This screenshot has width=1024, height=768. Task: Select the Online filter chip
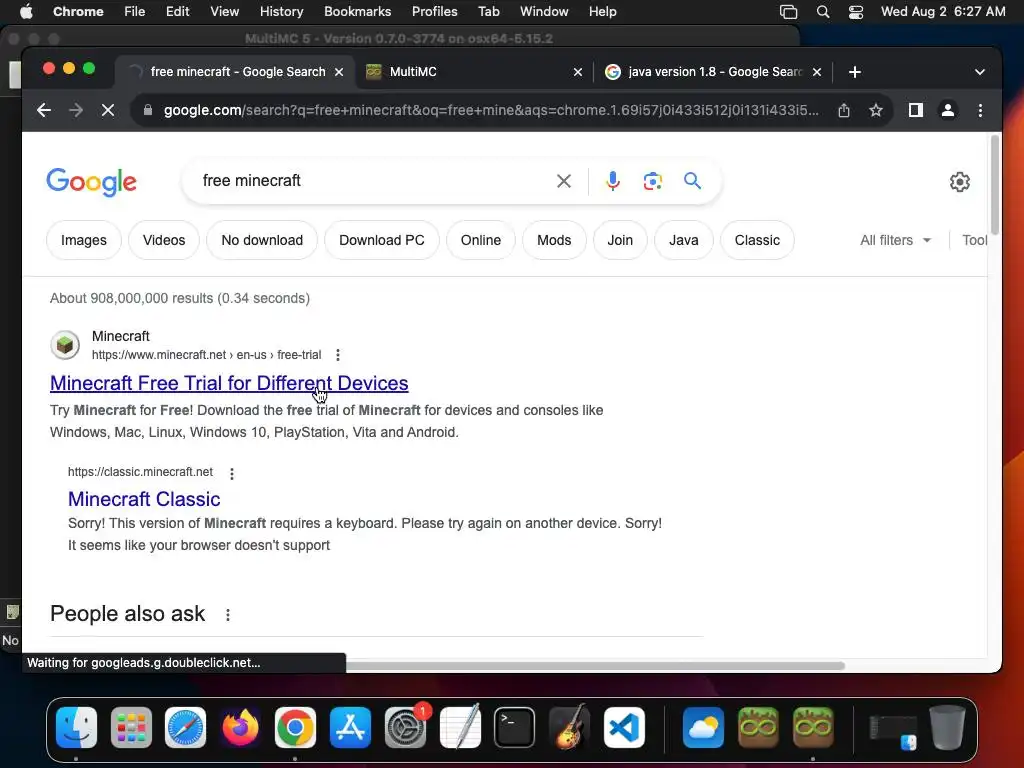point(481,240)
